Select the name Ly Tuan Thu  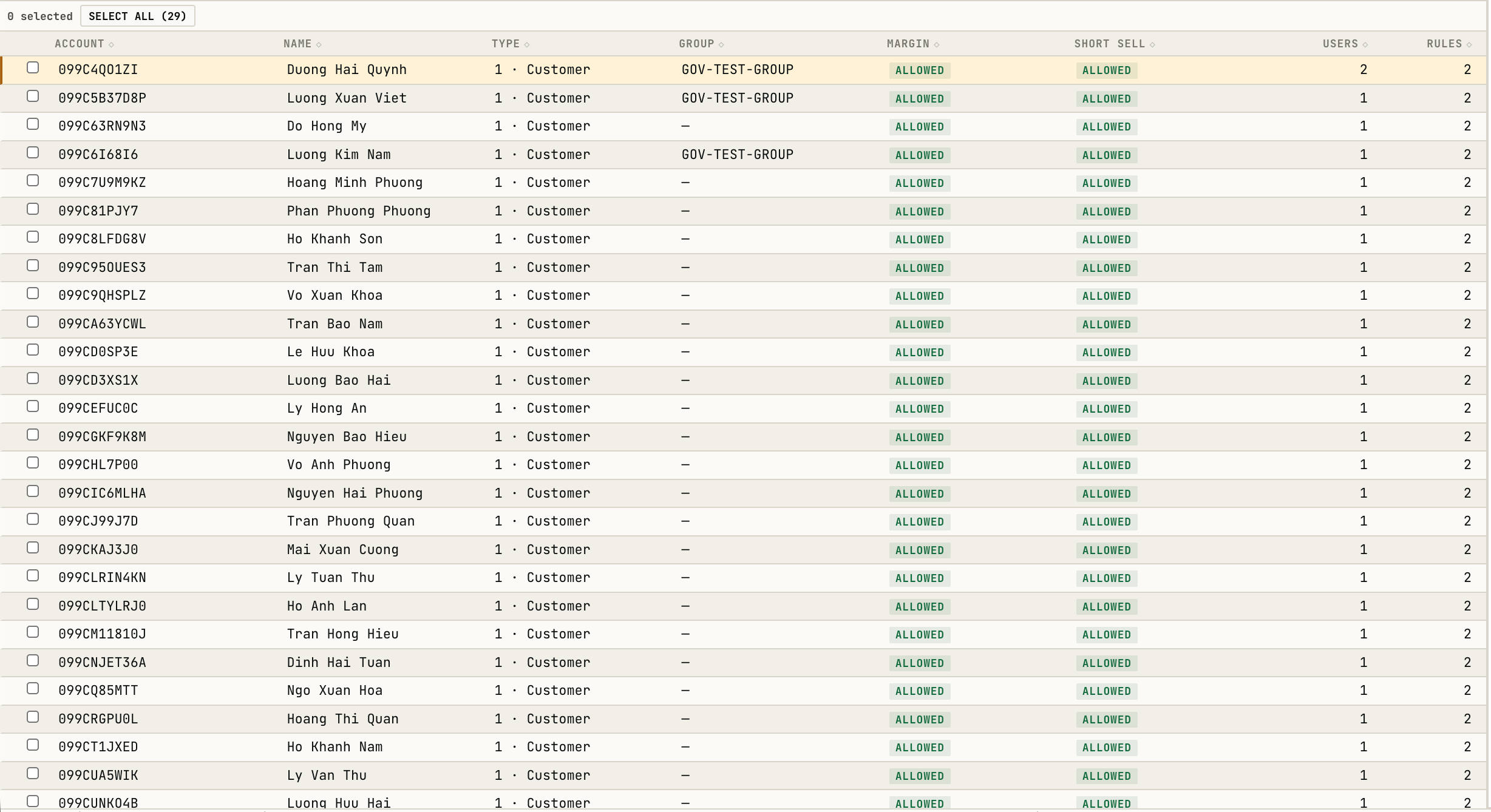[331, 578]
